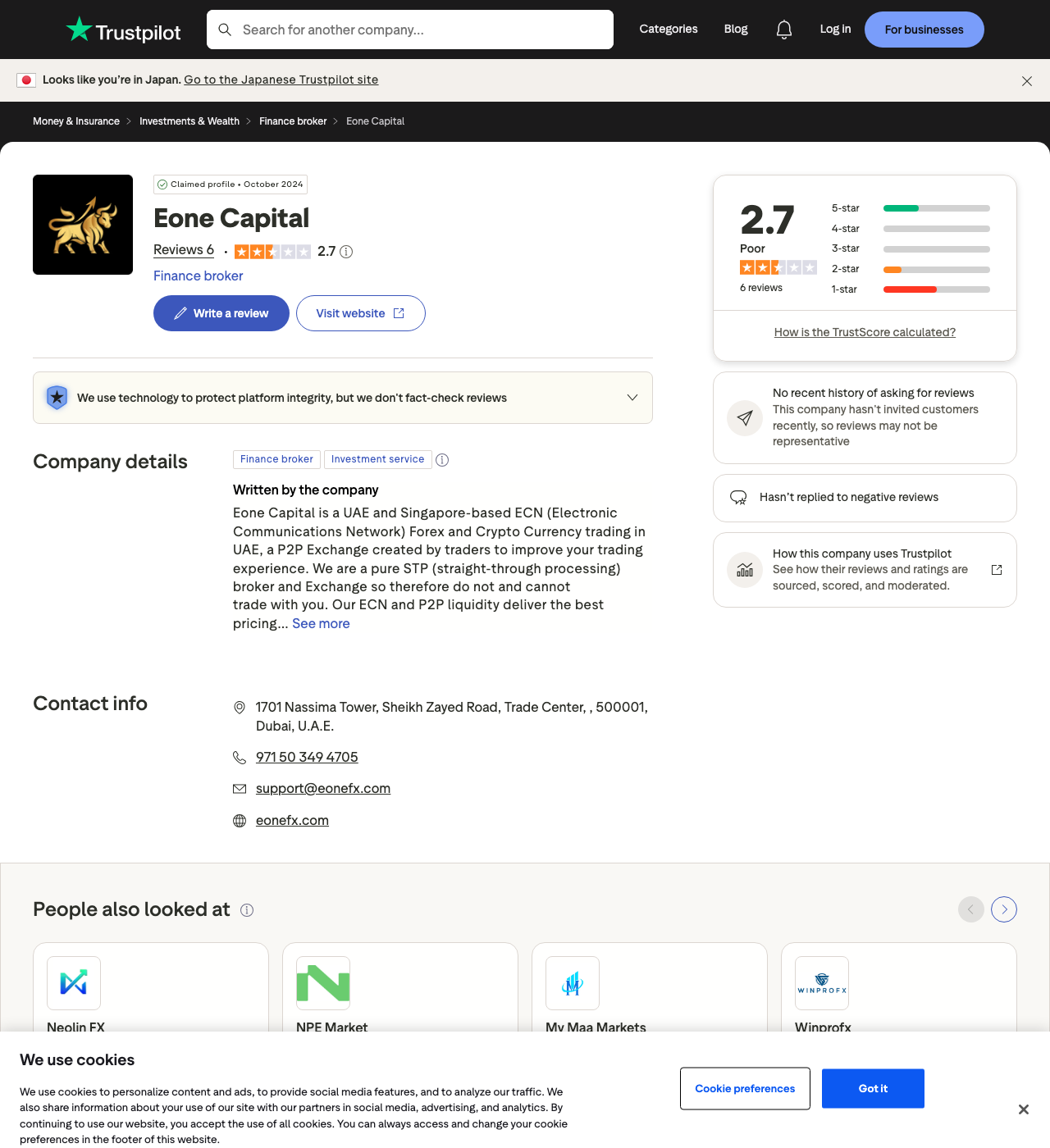The width and height of the screenshot is (1050, 1148).
Task: Dismiss the Japan site banner
Action: (1027, 81)
